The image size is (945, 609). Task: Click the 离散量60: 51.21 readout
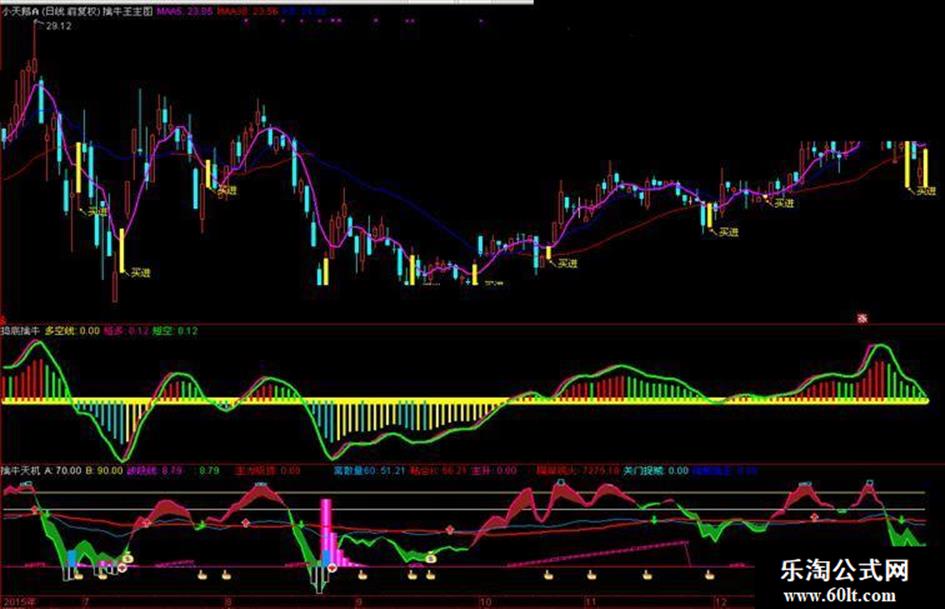click(369, 470)
